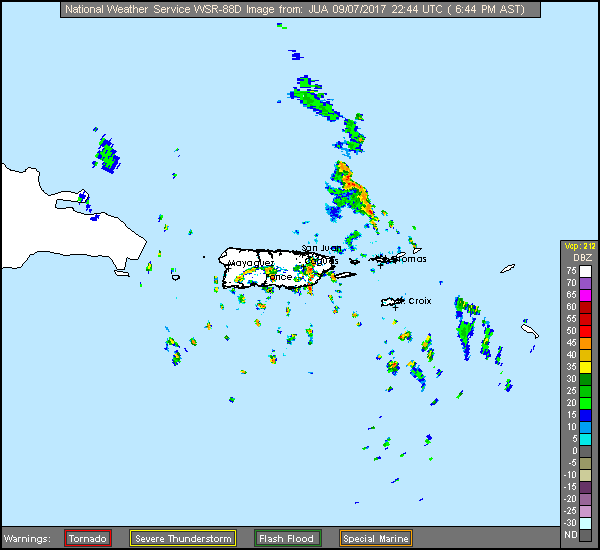This screenshot has height=550, width=600.
Task: Click Mona Island outline west of Puerto Rico
Action: click(176, 277)
